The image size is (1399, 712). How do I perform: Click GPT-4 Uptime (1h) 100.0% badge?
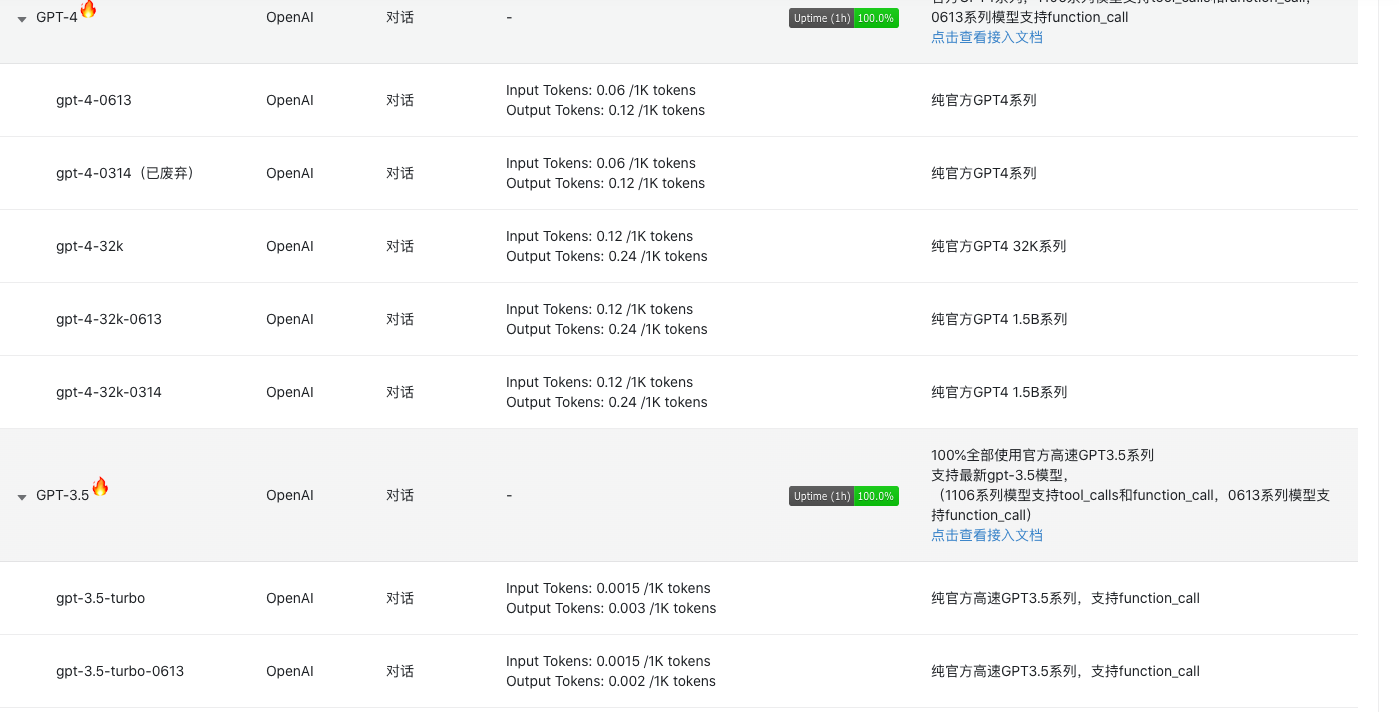coord(843,18)
